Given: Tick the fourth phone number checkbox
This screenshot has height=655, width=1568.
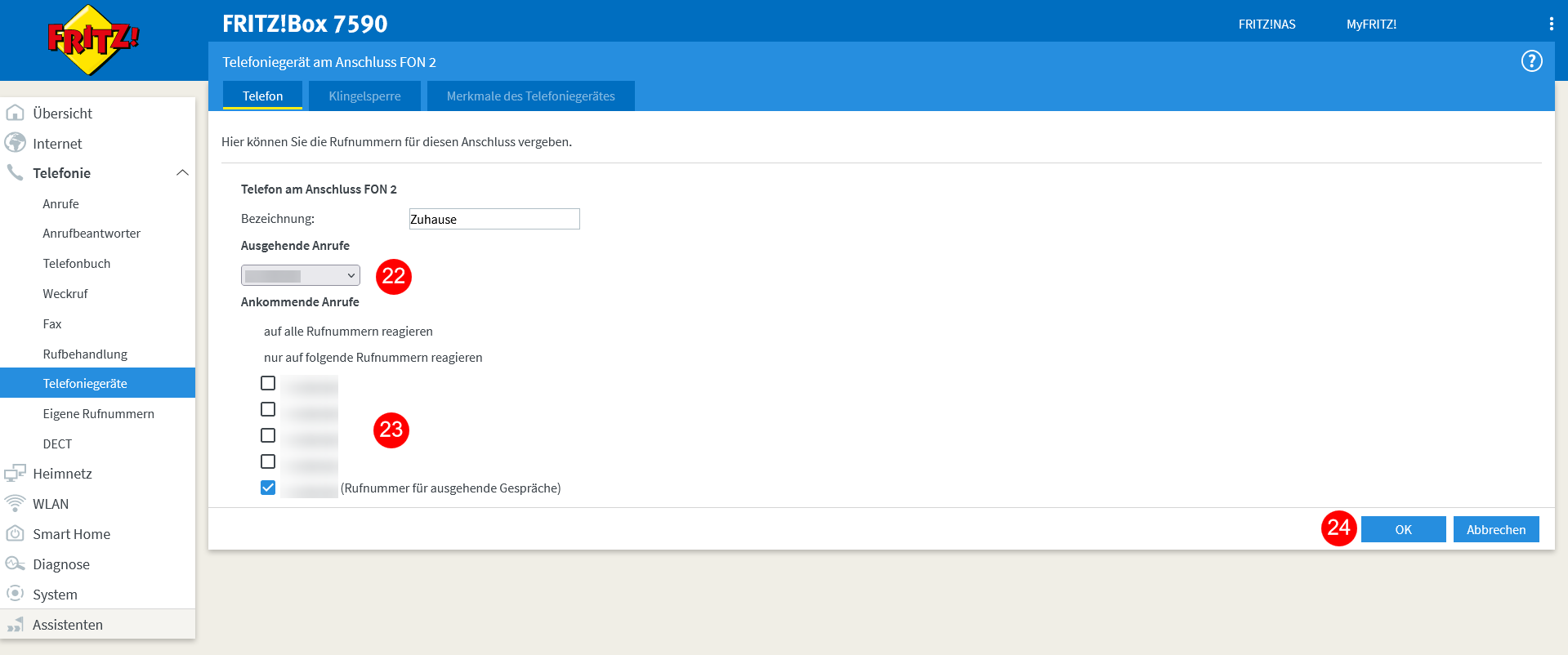Looking at the screenshot, I should click(x=268, y=461).
